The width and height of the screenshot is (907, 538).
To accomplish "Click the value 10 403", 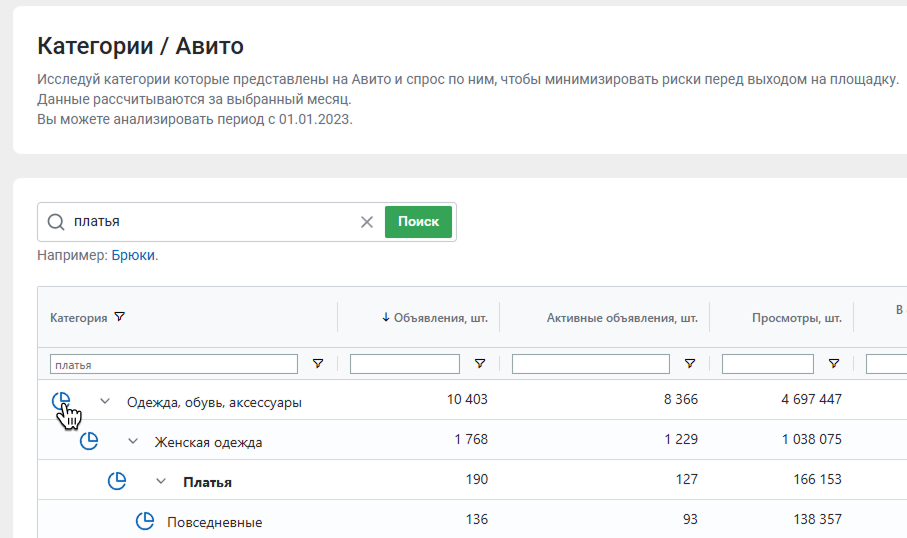I will coord(467,399).
